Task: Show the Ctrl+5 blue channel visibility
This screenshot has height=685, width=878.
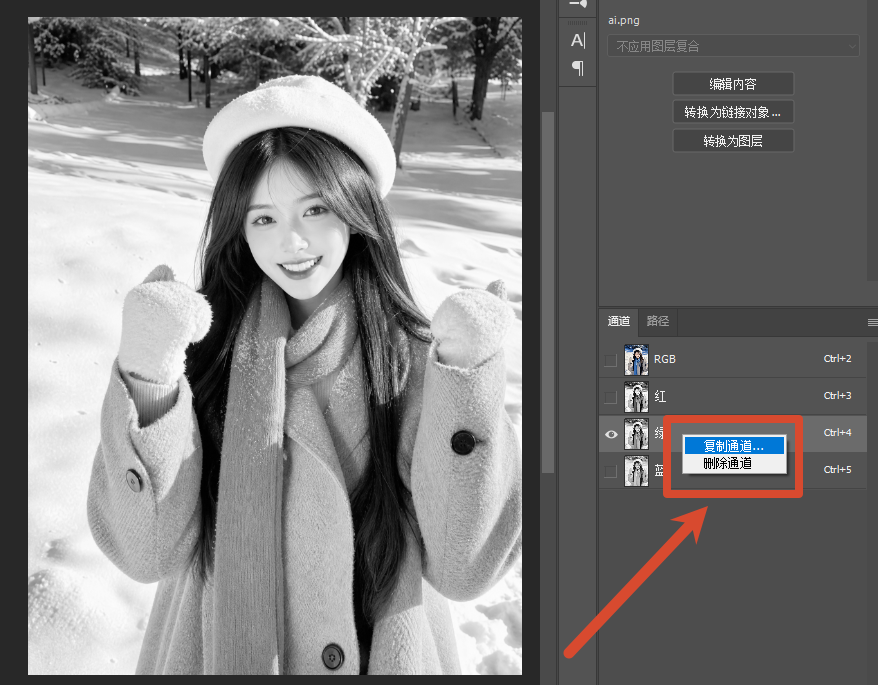Action: point(611,471)
